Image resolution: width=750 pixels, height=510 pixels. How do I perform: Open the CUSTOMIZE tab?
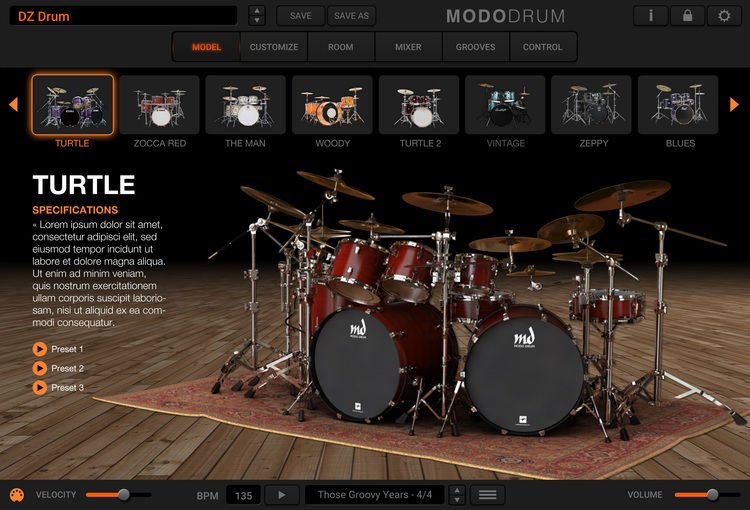click(274, 47)
